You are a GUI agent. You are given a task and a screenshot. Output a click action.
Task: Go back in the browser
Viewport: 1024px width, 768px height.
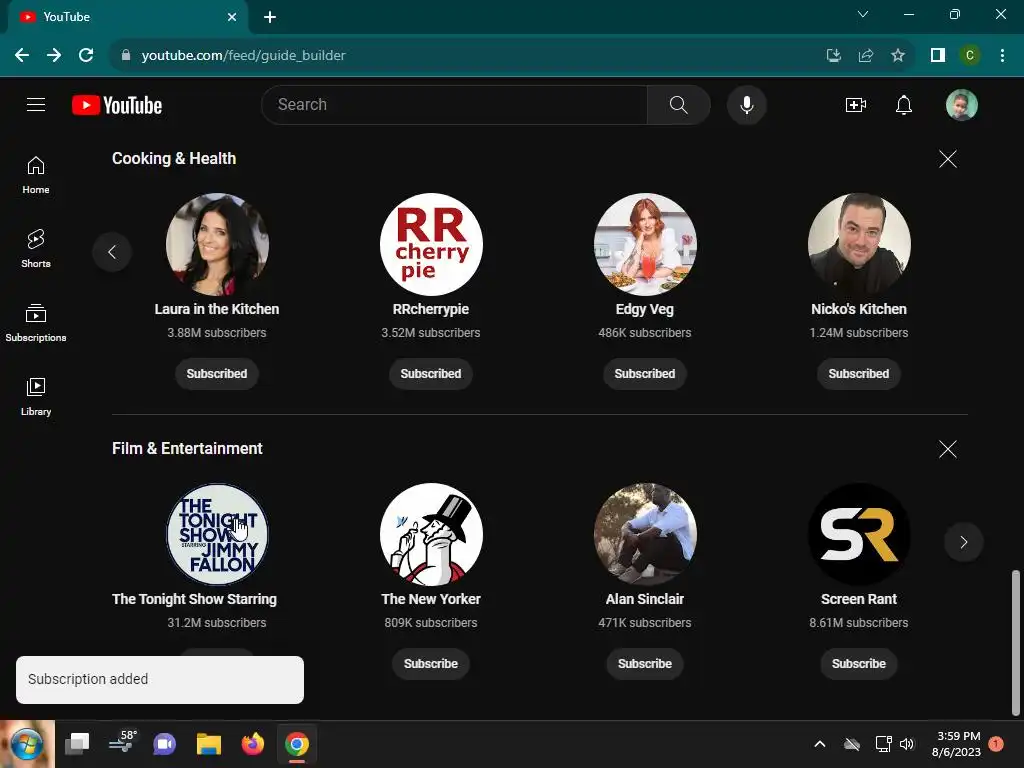(22, 56)
